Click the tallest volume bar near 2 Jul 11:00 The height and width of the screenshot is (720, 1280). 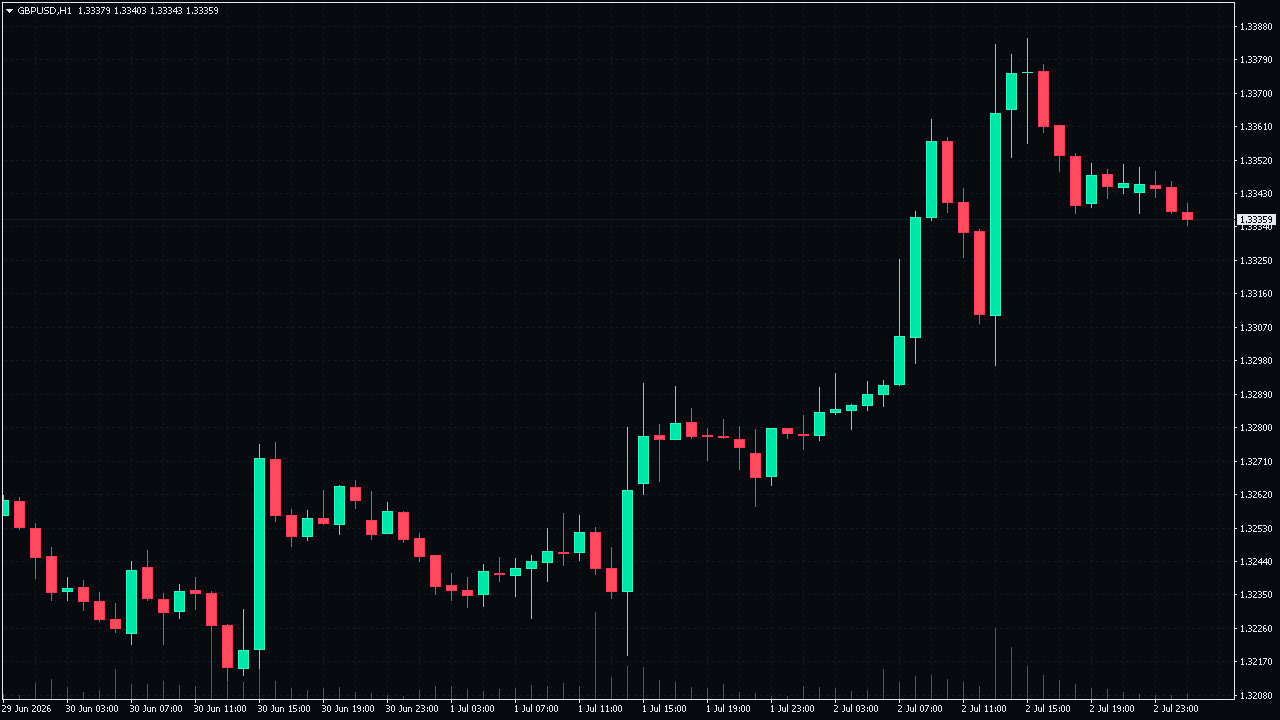coord(995,663)
